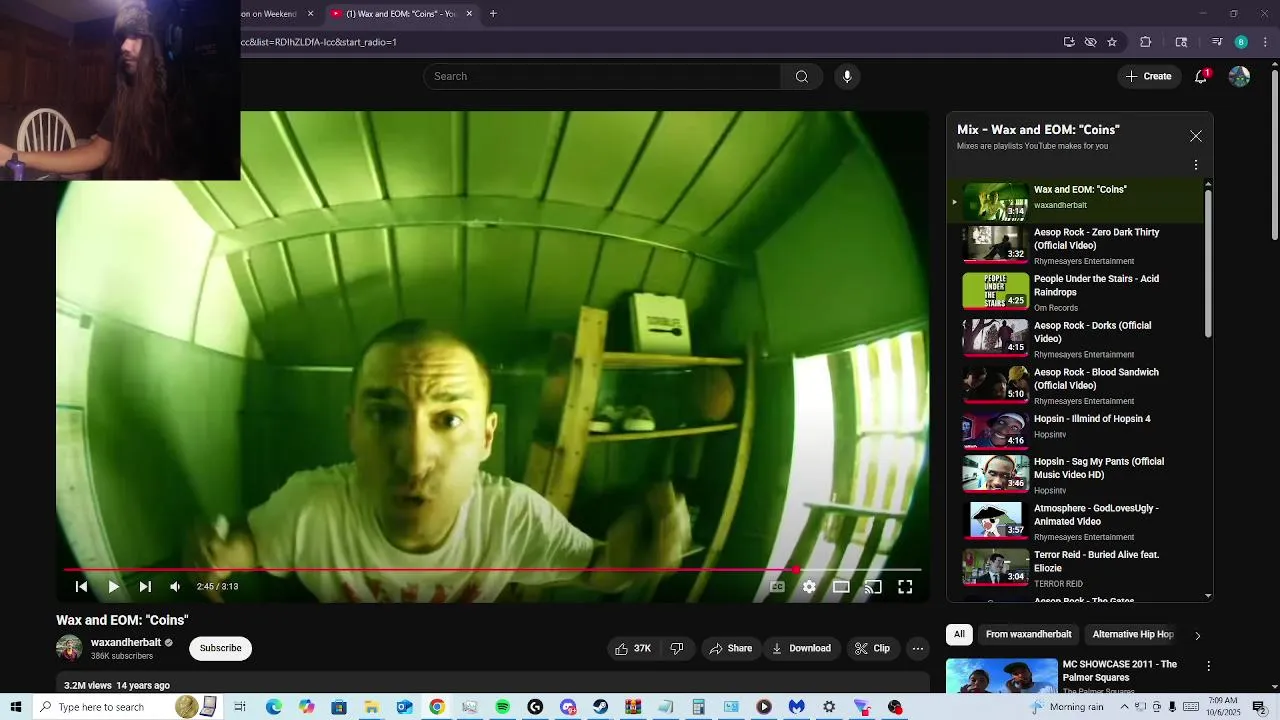Toggle closed captions on the player
The image size is (1280, 720).
[777, 587]
